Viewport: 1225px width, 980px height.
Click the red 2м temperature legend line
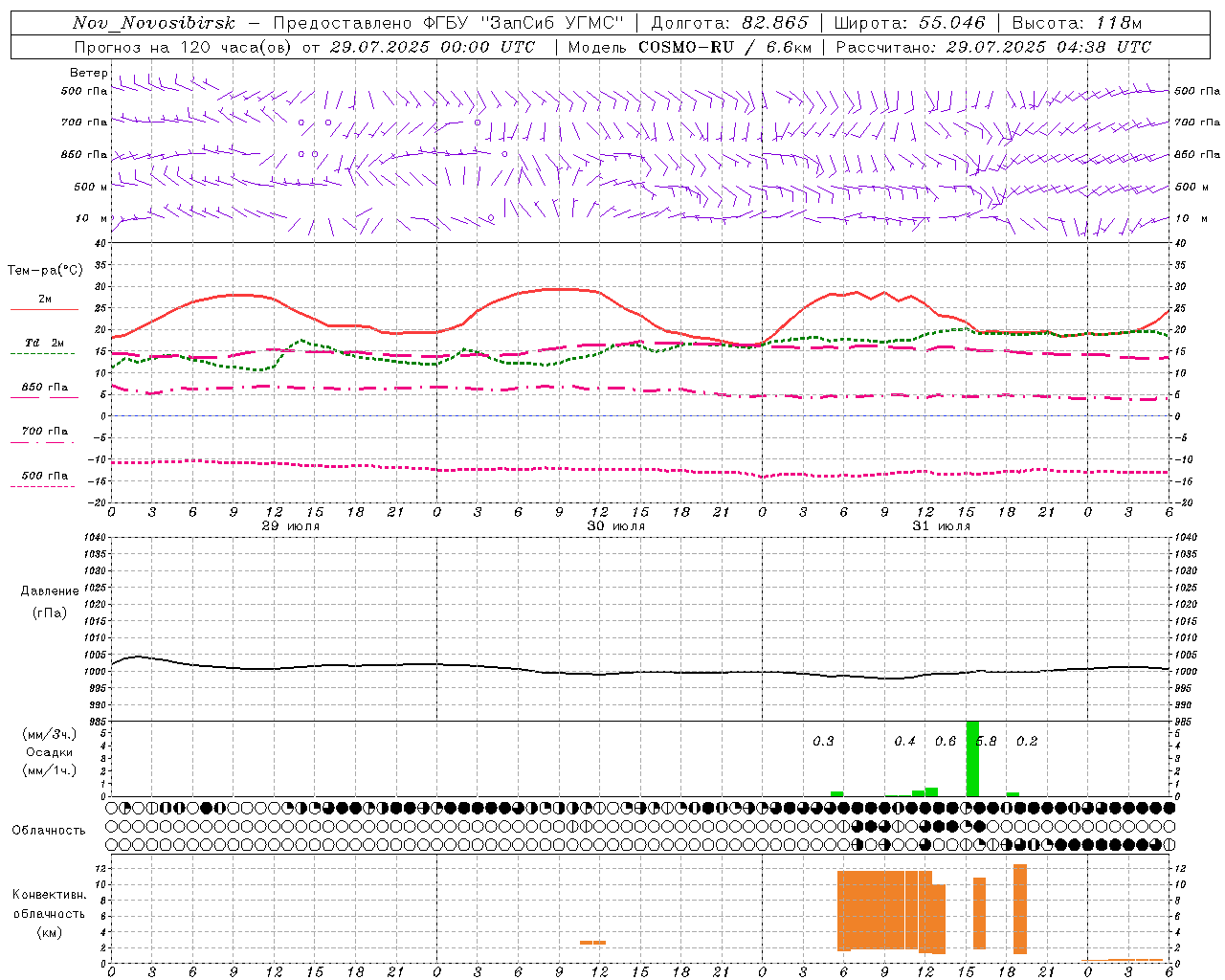[44, 310]
